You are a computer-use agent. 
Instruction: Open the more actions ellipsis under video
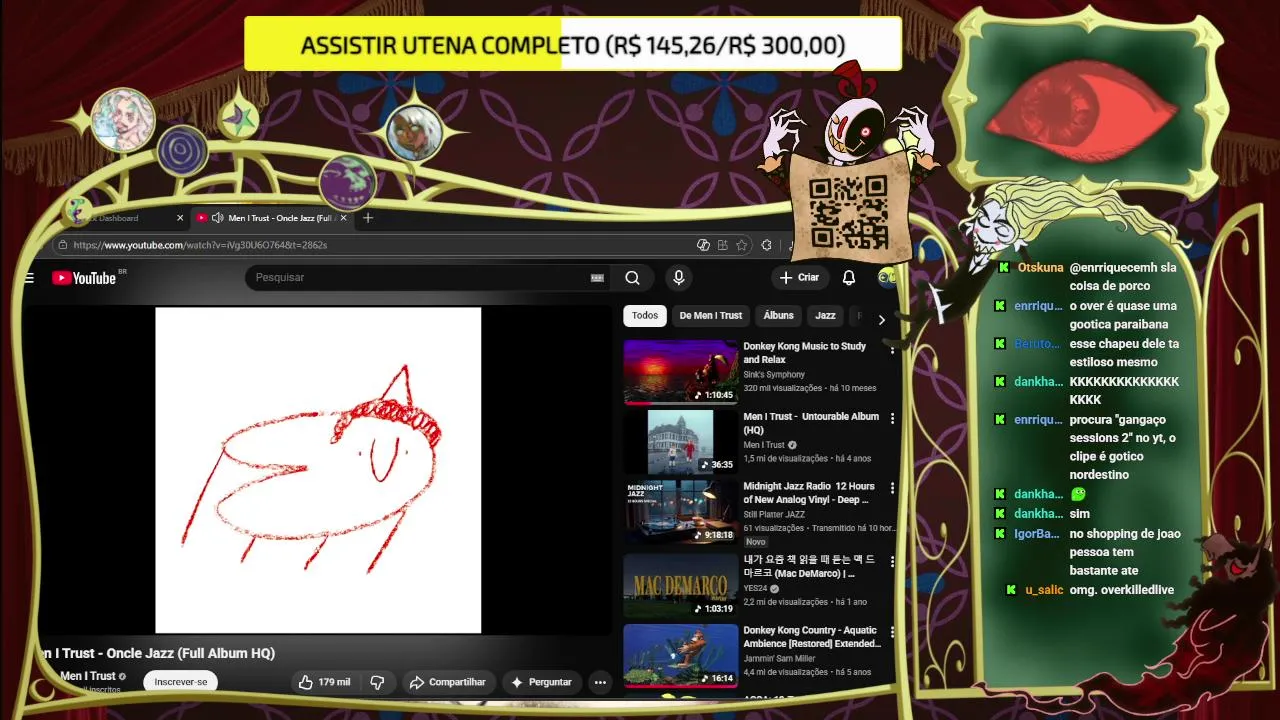(600, 682)
